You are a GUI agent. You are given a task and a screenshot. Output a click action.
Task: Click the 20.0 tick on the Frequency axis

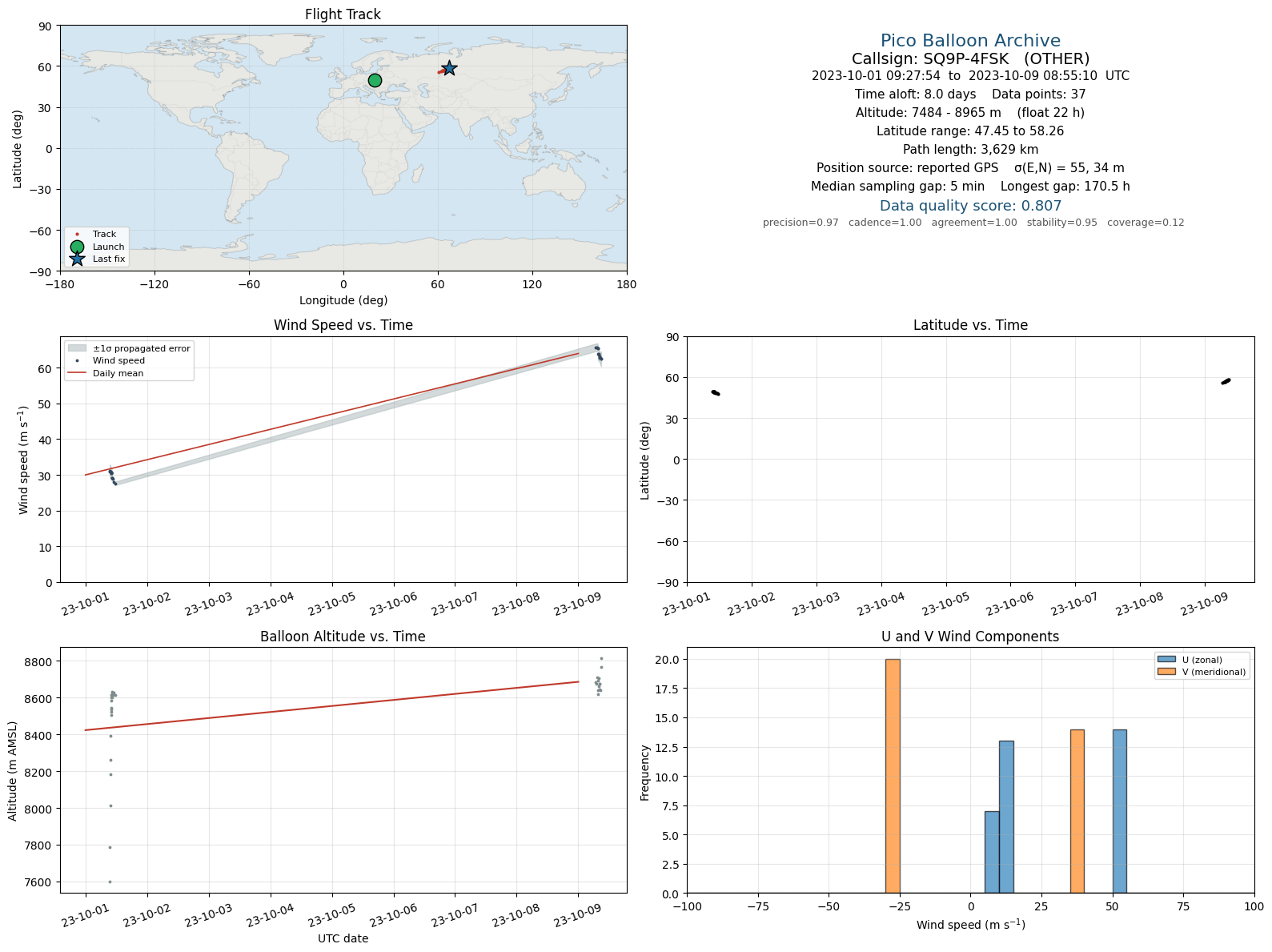point(667,660)
